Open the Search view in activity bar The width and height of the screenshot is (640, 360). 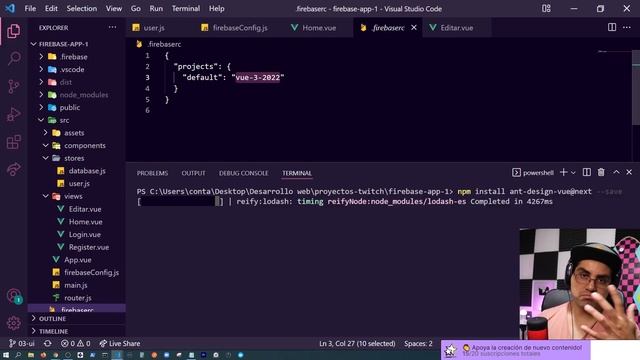pyautogui.click(x=13, y=58)
